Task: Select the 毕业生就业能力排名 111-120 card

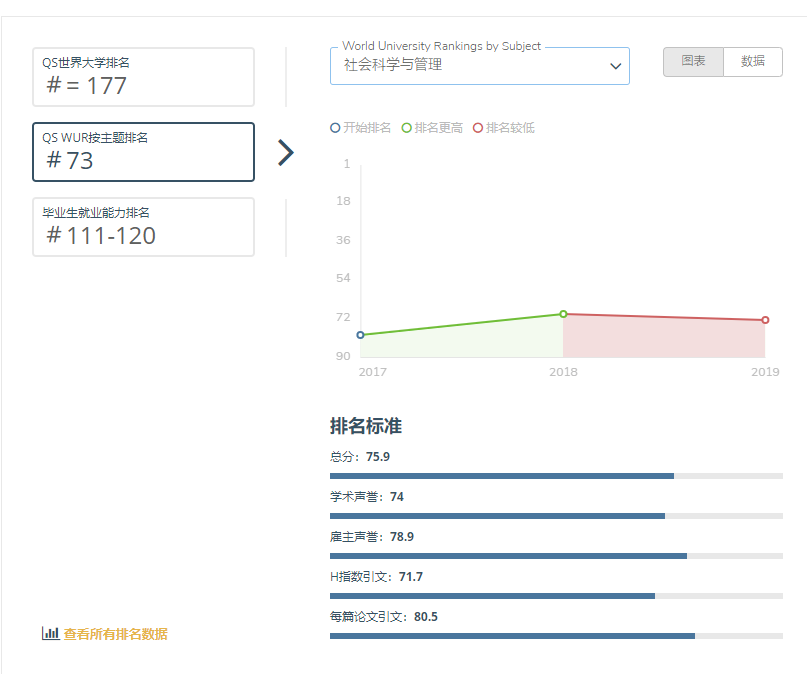Action: 143,227
